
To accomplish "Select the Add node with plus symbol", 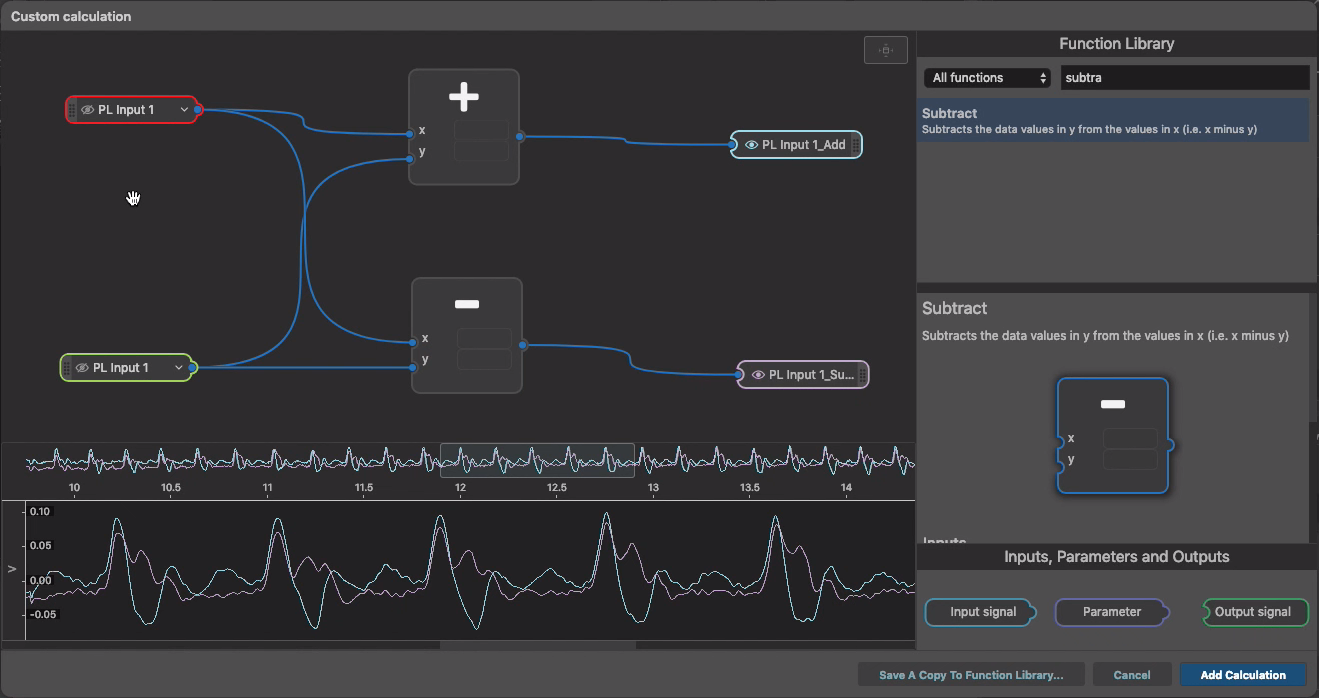I will tap(463, 96).
